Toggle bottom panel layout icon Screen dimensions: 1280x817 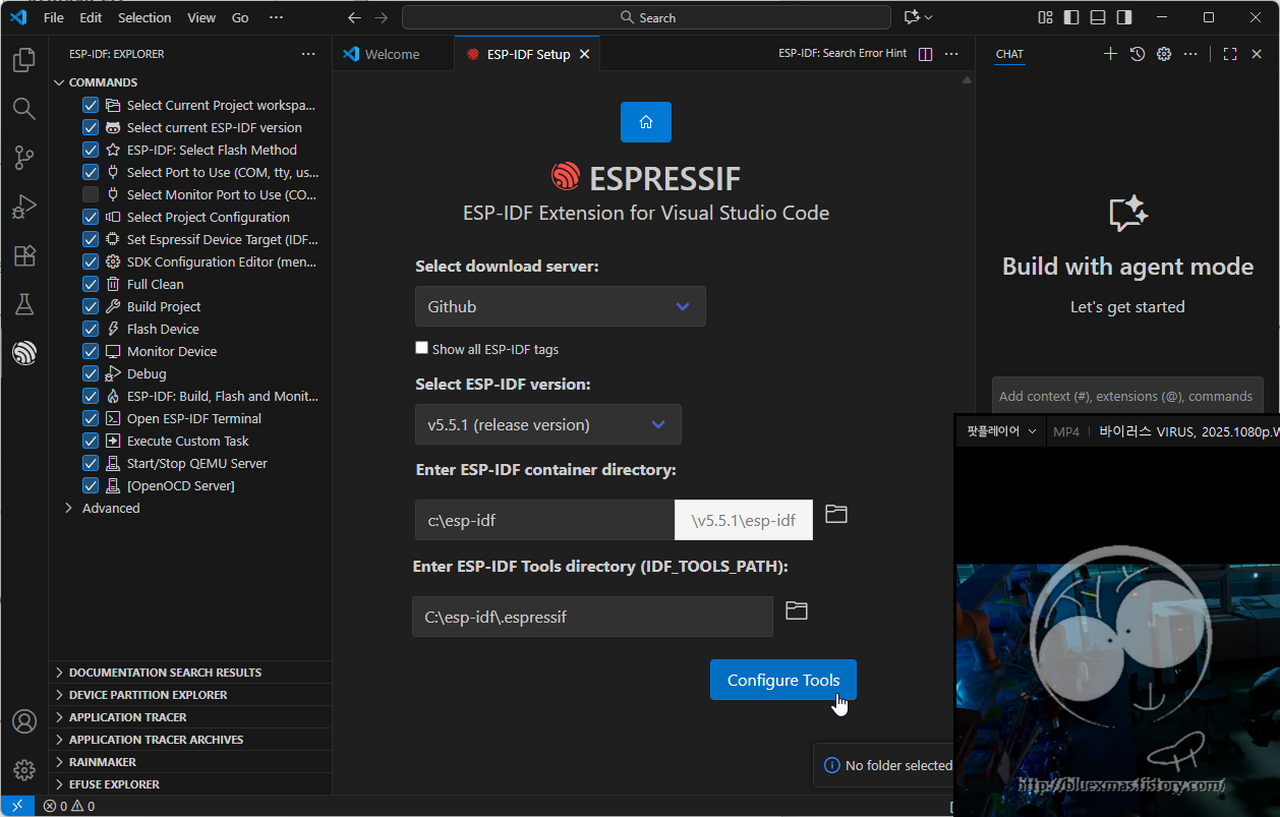(x=1098, y=17)
